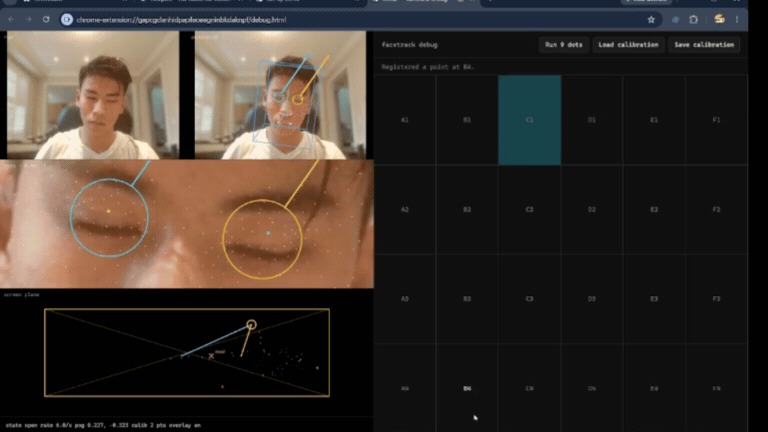Click the zoomed eye close-up view

tap(187, 224)
